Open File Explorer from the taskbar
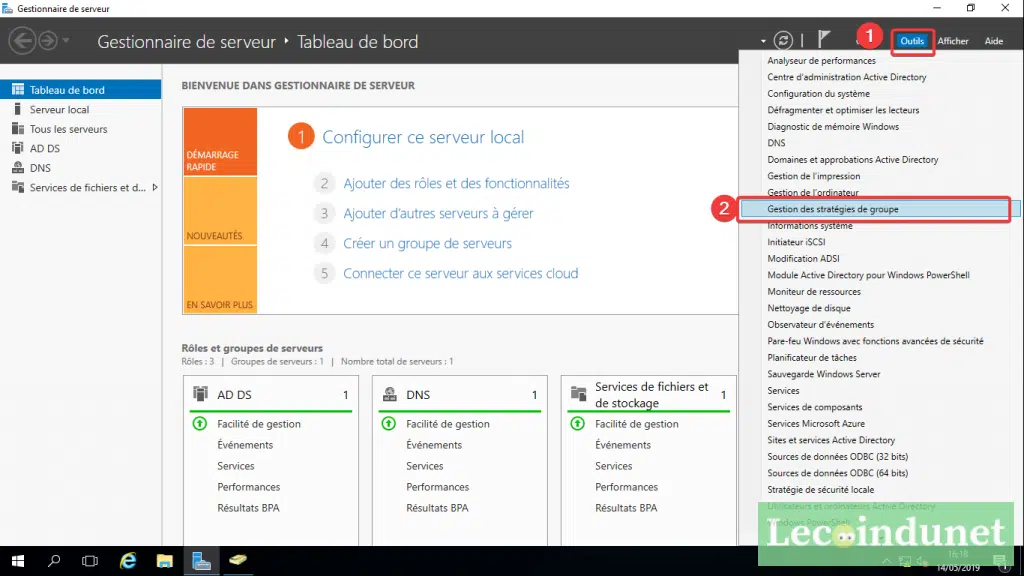Viewport: 1024px width, 576px height. [x=165, y=560]
